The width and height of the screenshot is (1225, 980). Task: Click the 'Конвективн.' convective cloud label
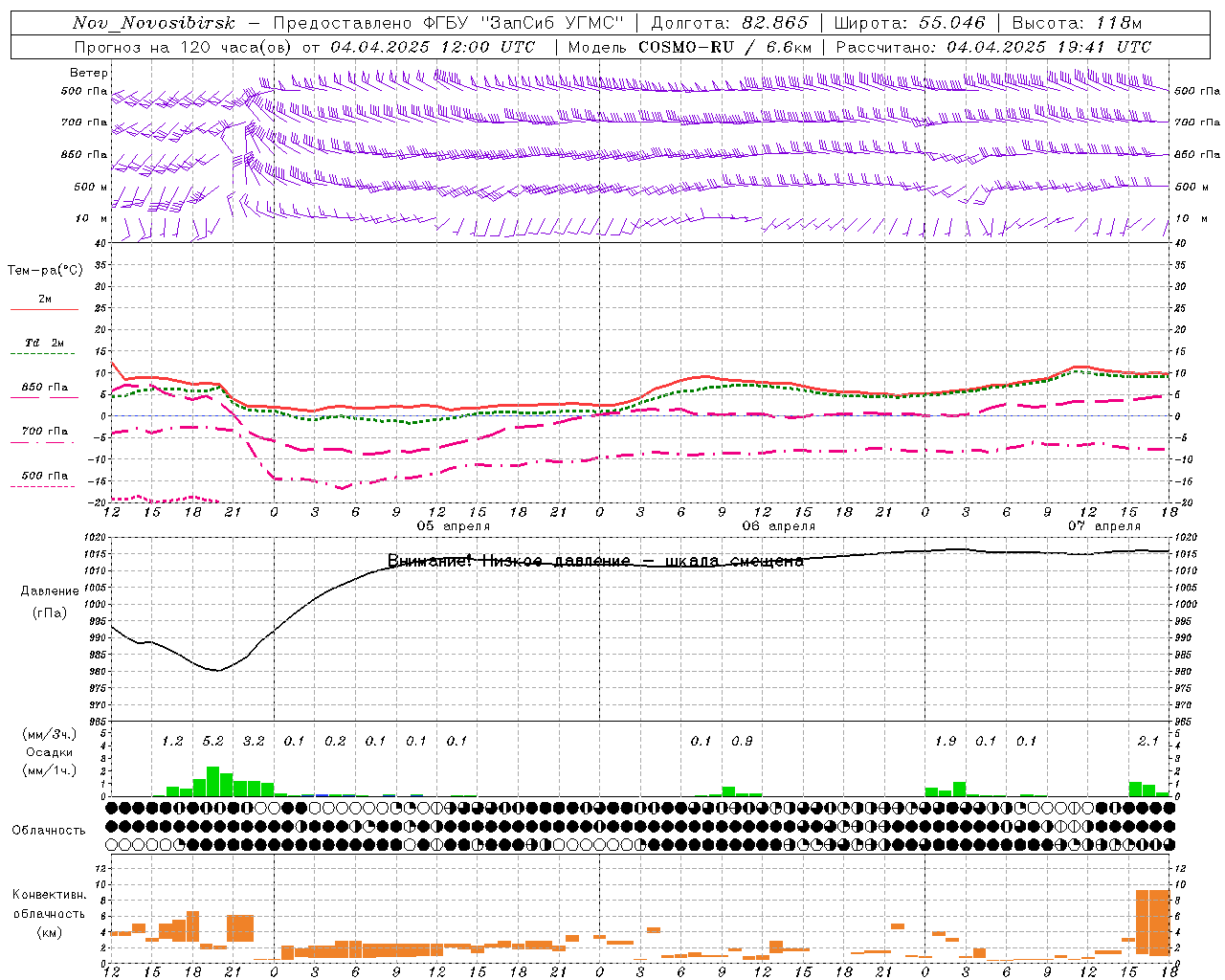49,896
